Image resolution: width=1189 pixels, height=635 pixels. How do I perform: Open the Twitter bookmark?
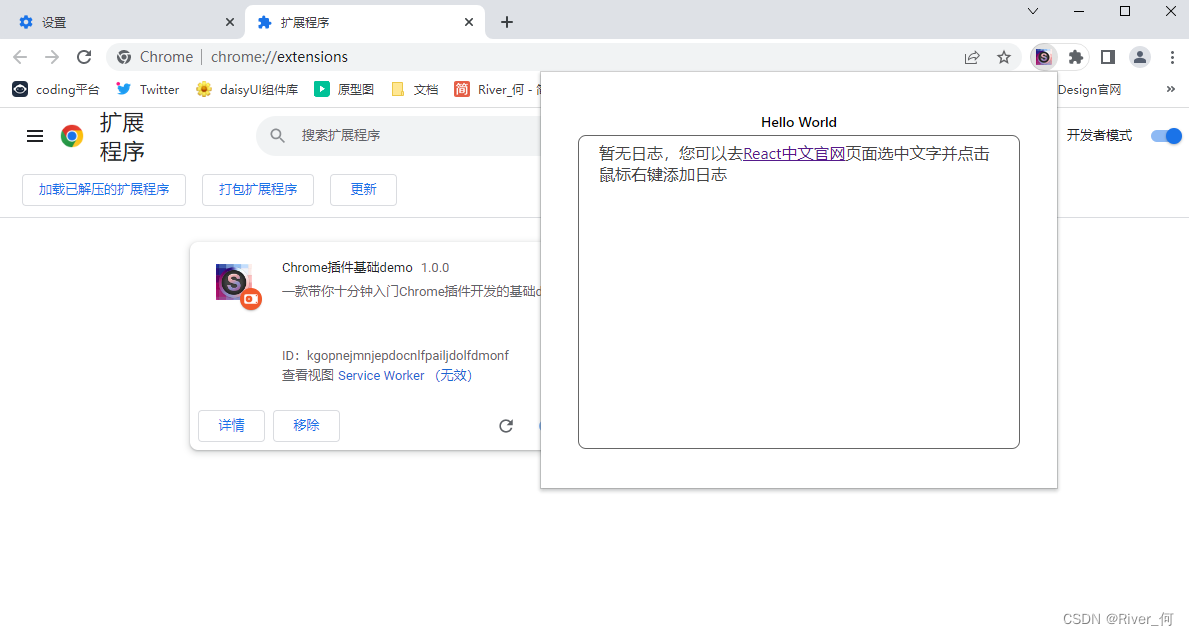coord(148,90)
